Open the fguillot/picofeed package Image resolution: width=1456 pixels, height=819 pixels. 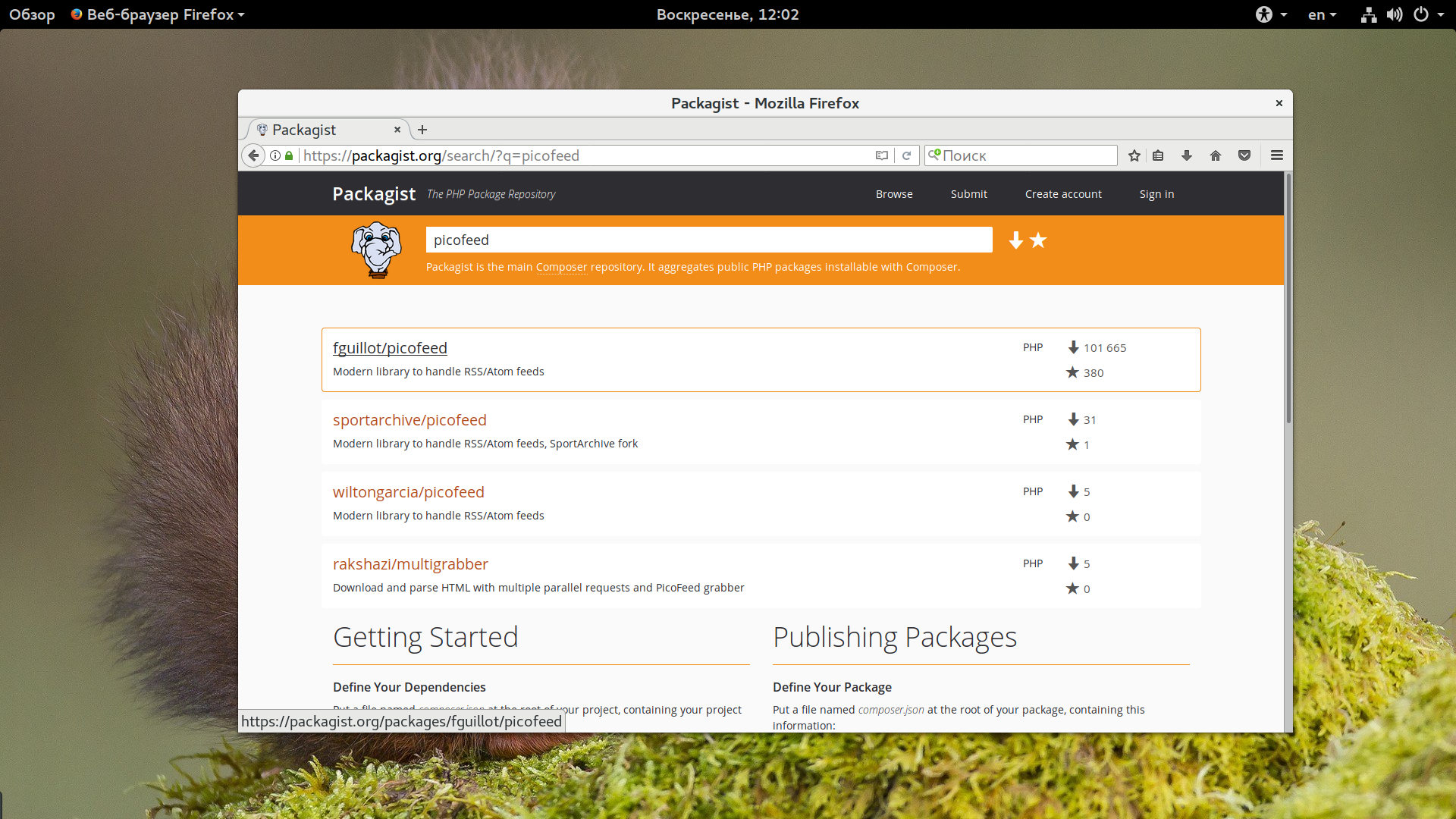390,348
